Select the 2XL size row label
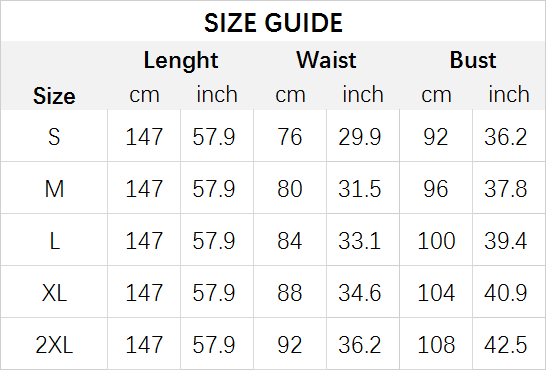 (x=54, y=345)
